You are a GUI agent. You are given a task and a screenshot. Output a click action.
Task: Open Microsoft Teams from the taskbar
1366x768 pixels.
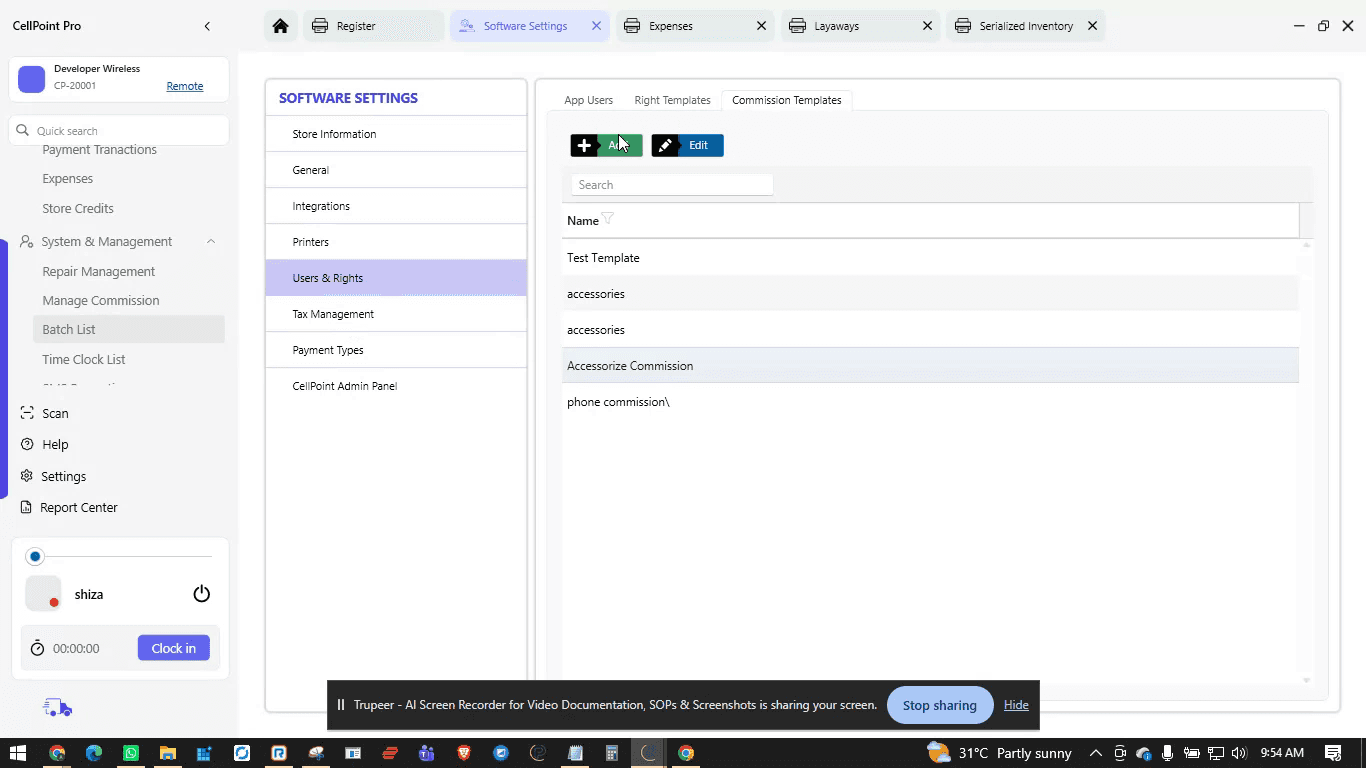point(427,753)
